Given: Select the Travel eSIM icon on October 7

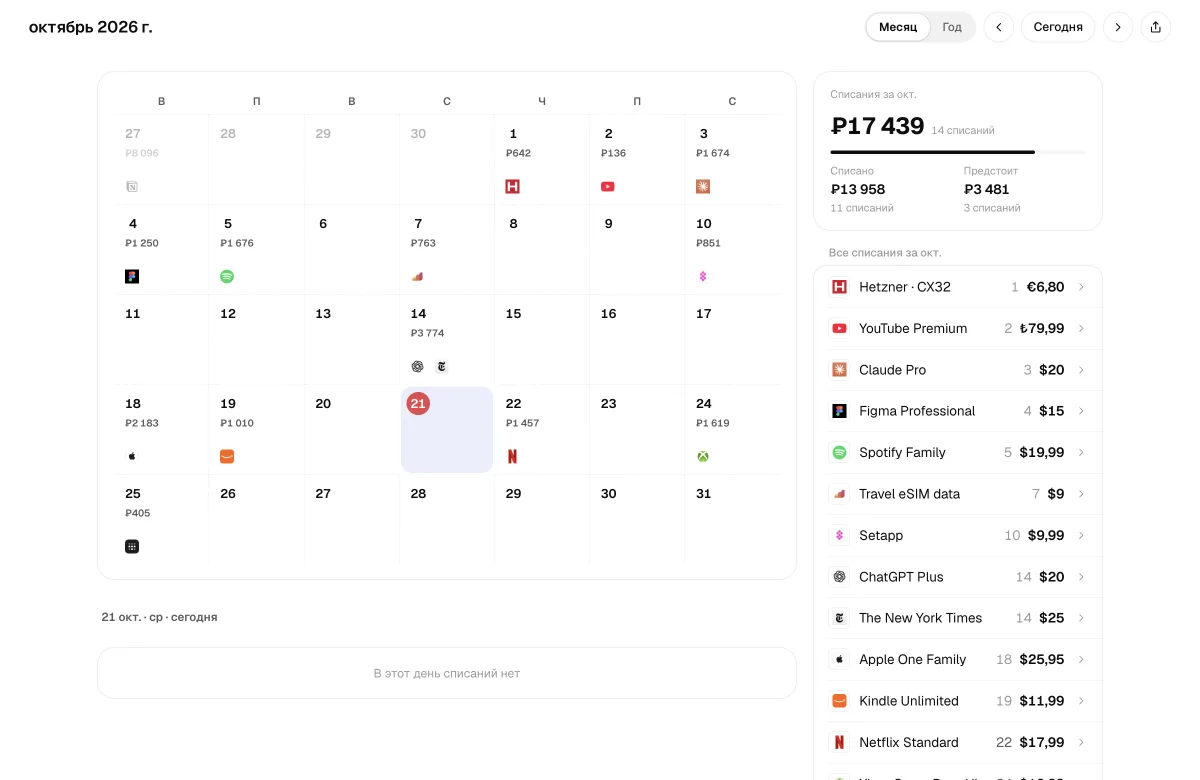Looking at the screenshot, I should pyautogui.click(x=418, y=277).
